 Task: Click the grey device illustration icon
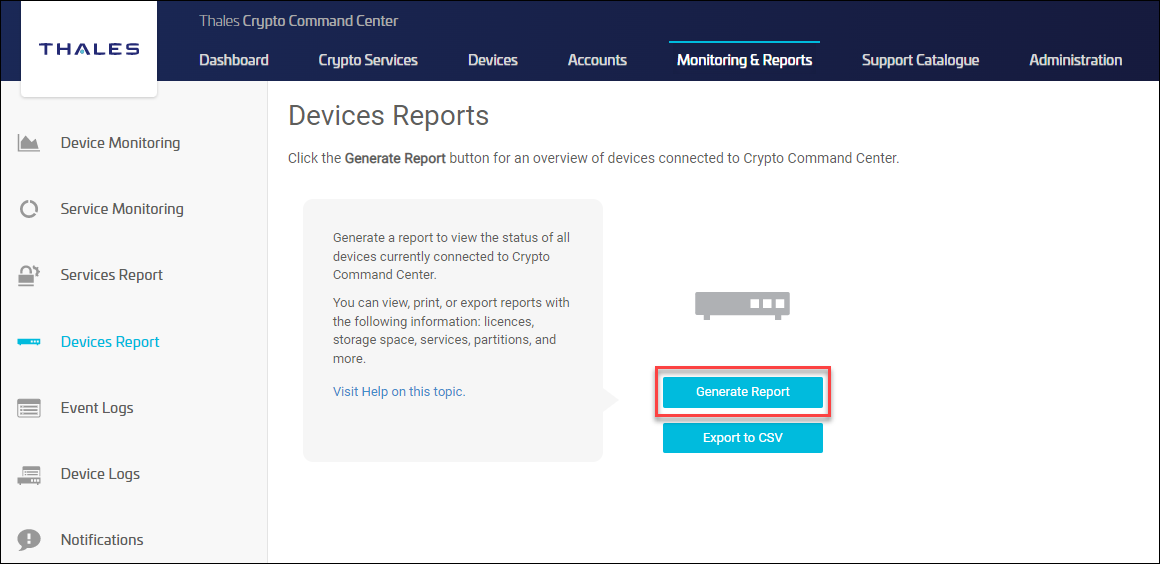click(742, 305)
